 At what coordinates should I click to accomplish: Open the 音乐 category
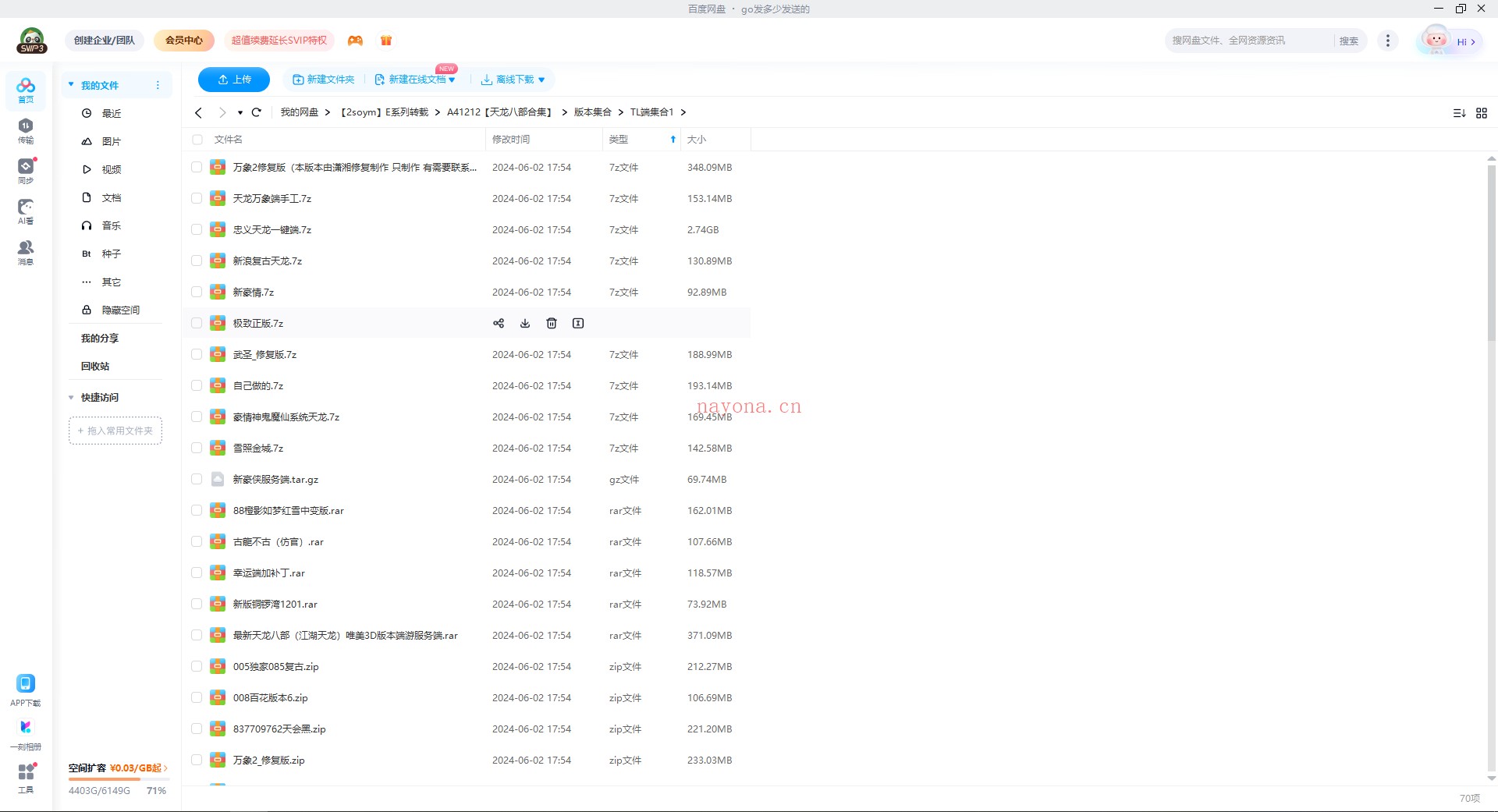[112, 225]
